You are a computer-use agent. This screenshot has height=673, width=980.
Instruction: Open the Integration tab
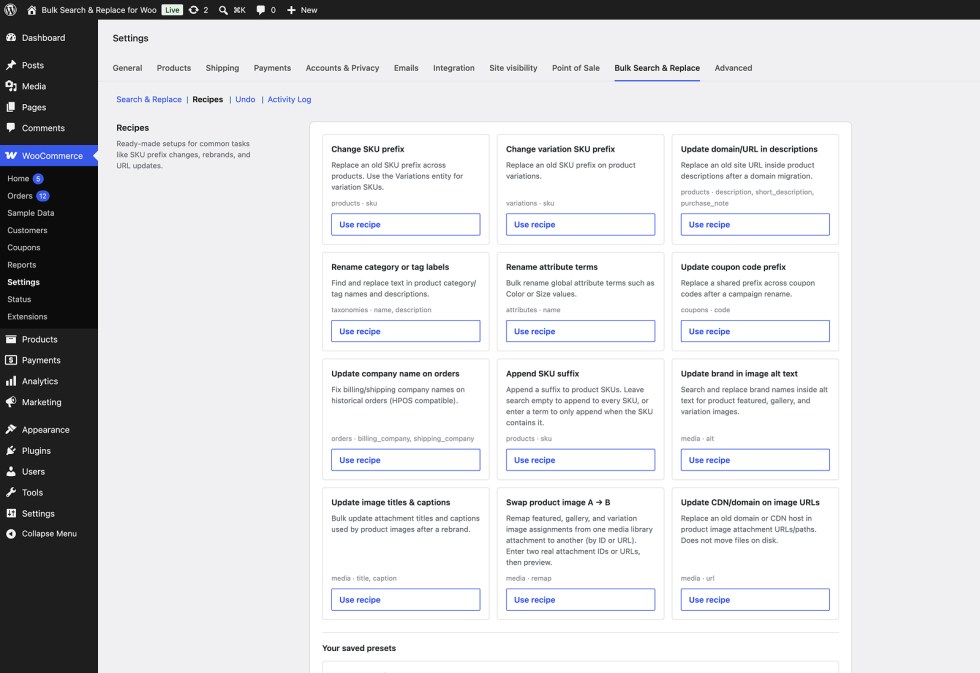[x=454, y=68]
